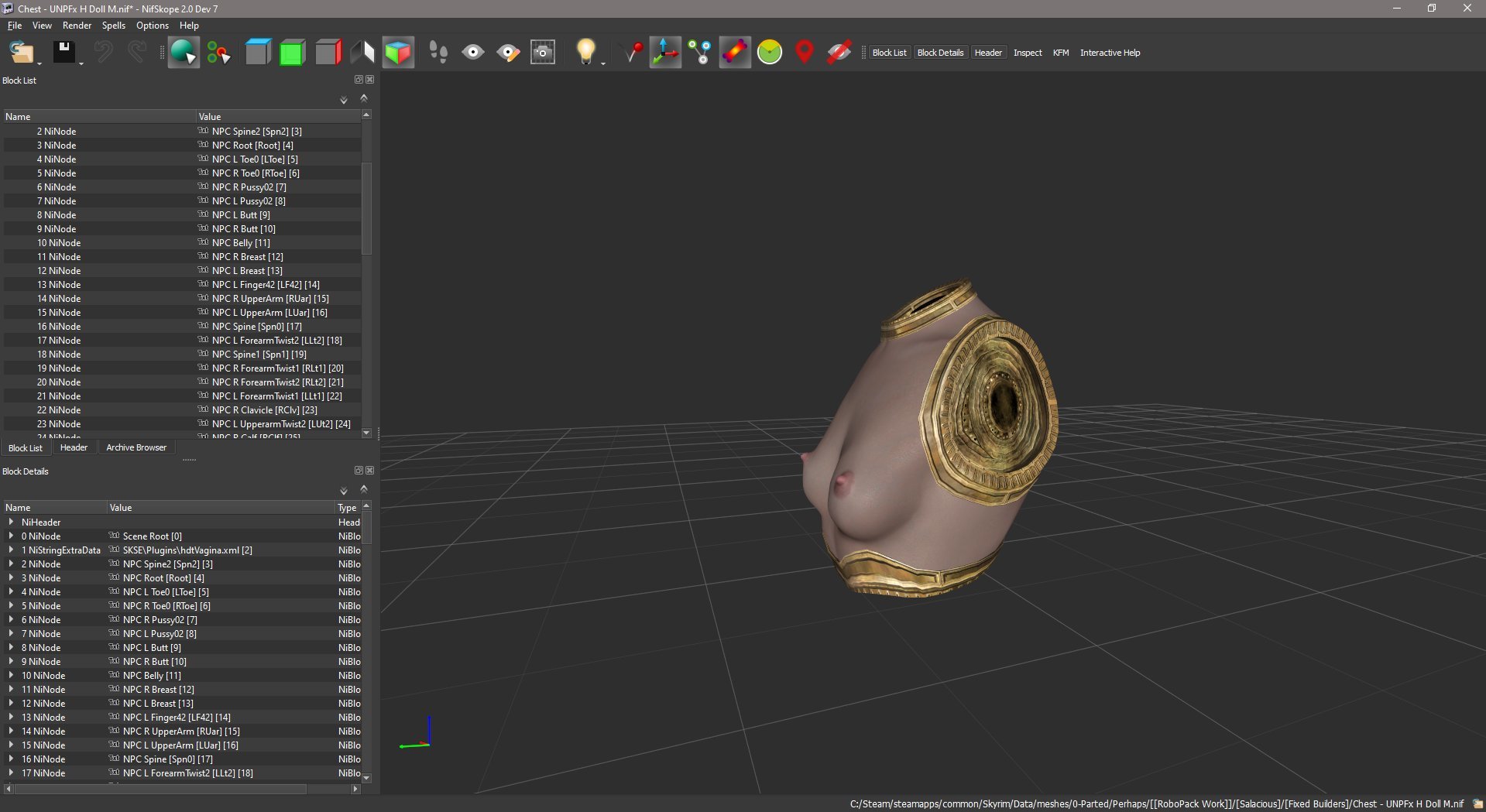Click the Inspect toolbar button
1486x812 pixels.
[x=1028, y=53]
